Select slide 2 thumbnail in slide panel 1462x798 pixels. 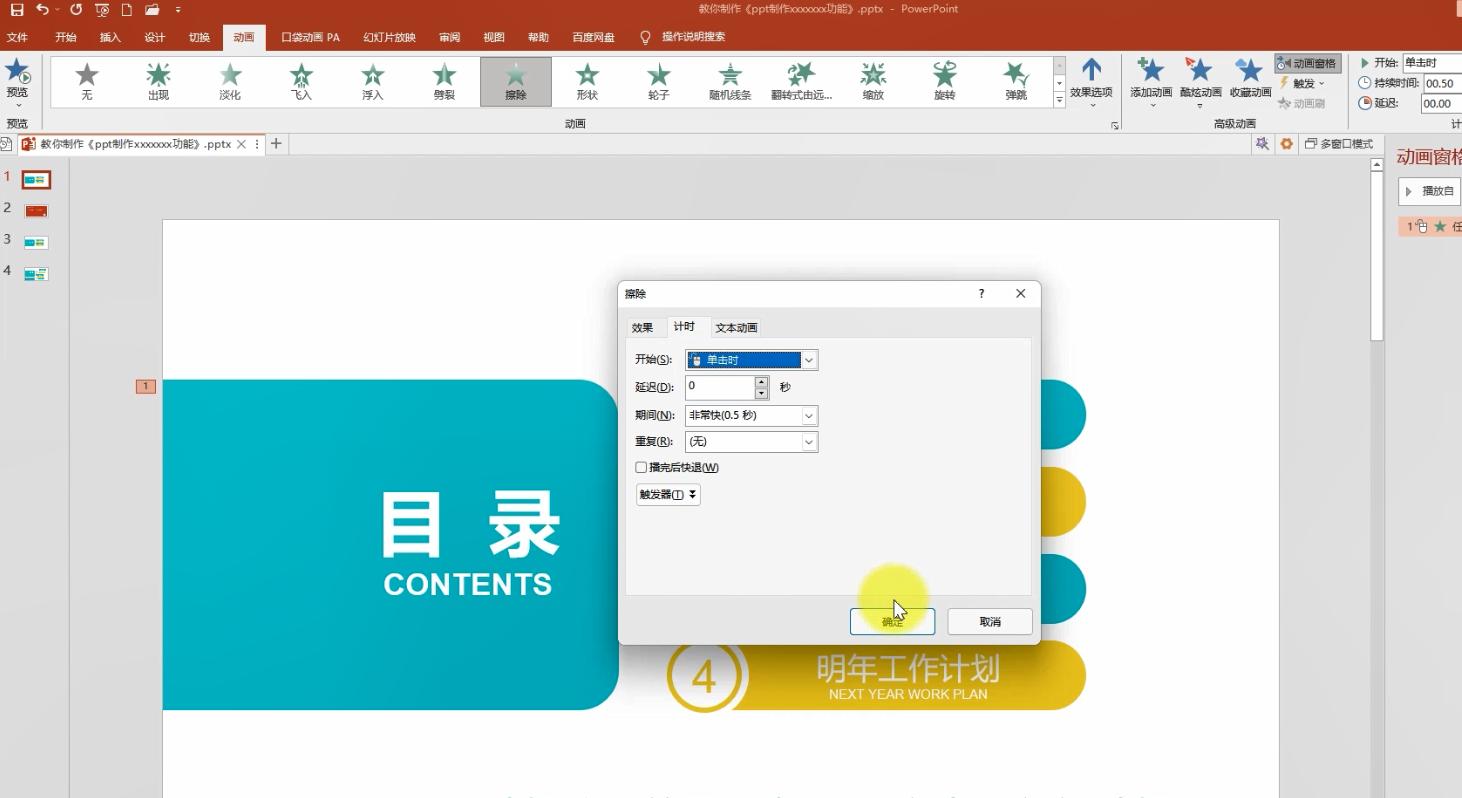coord(36,211)
